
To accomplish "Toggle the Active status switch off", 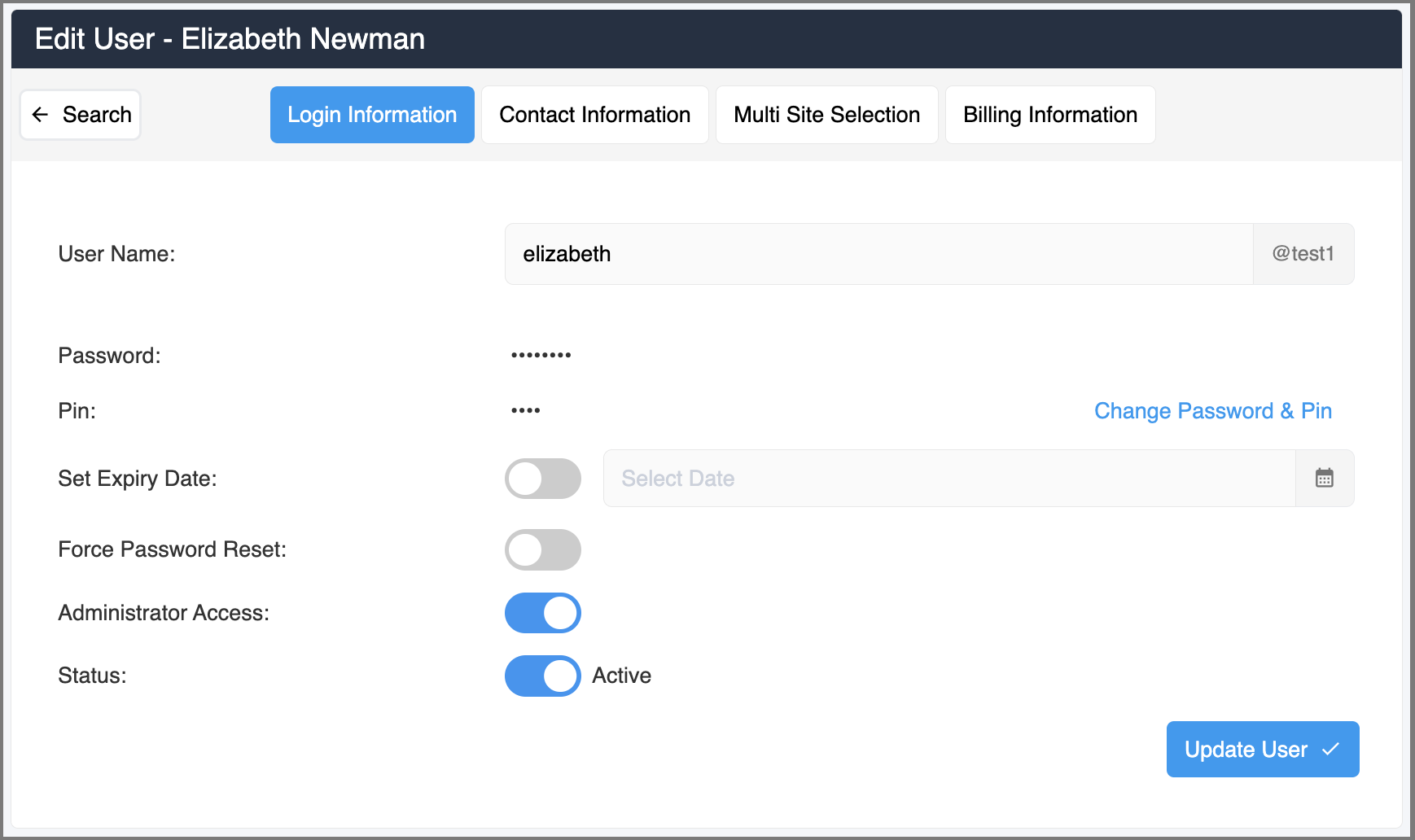I will (x=543, y=676).
